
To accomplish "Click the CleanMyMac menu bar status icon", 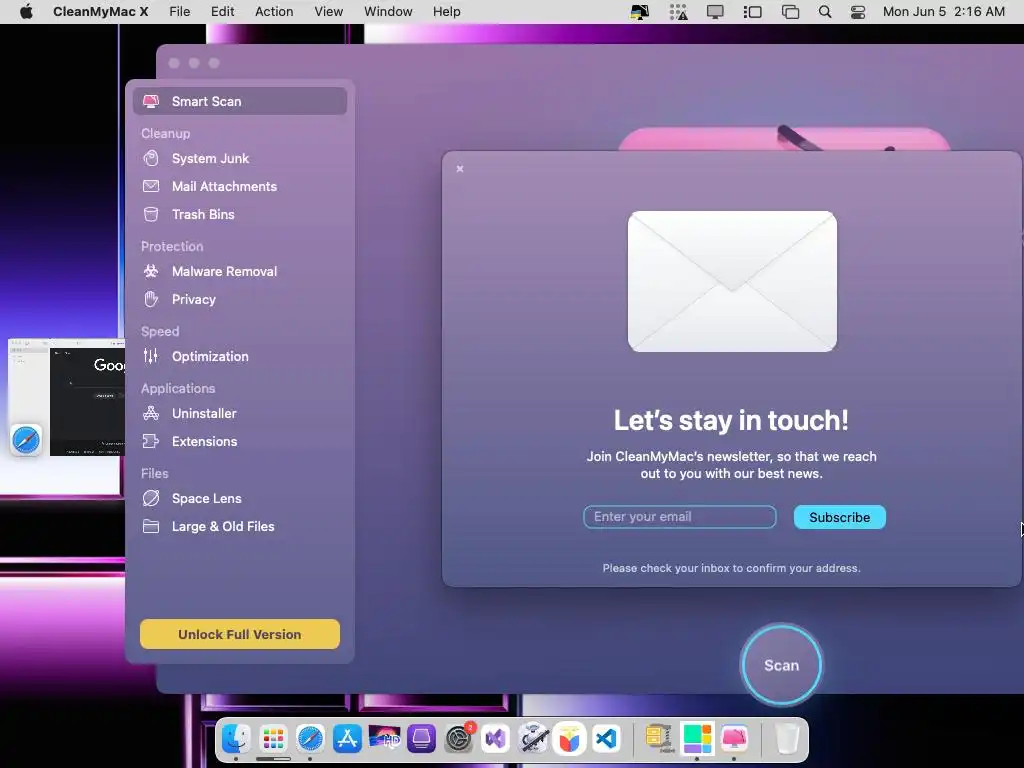I will pyautogui.click(x=639, y=12).
